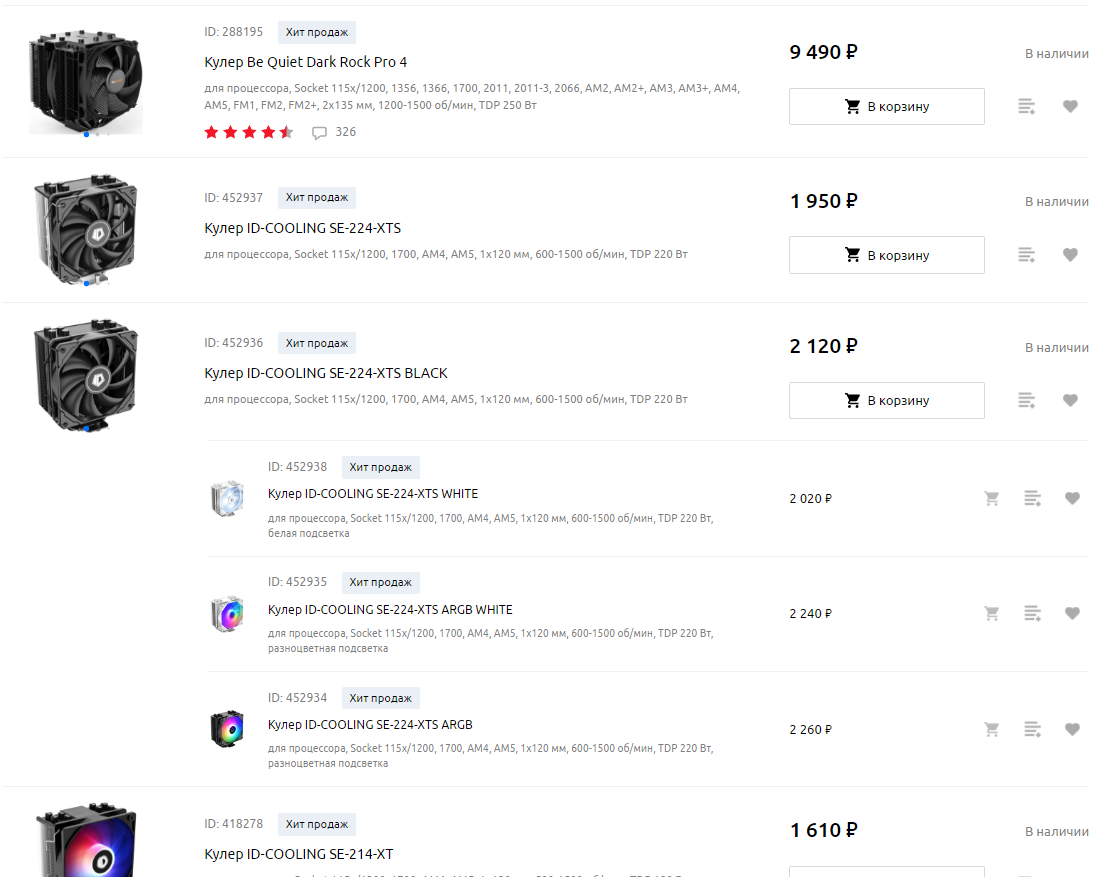Favorite the ID-COOLING SE-224-XTS BLACK

pyautogui.click(x=1070, y=400)
